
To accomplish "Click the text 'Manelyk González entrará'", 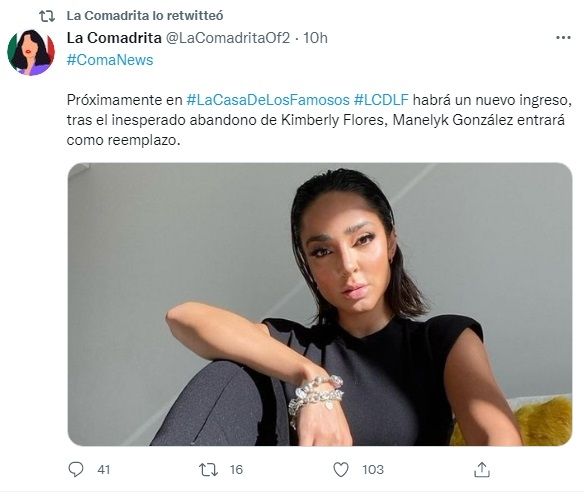I will (479, 120).
